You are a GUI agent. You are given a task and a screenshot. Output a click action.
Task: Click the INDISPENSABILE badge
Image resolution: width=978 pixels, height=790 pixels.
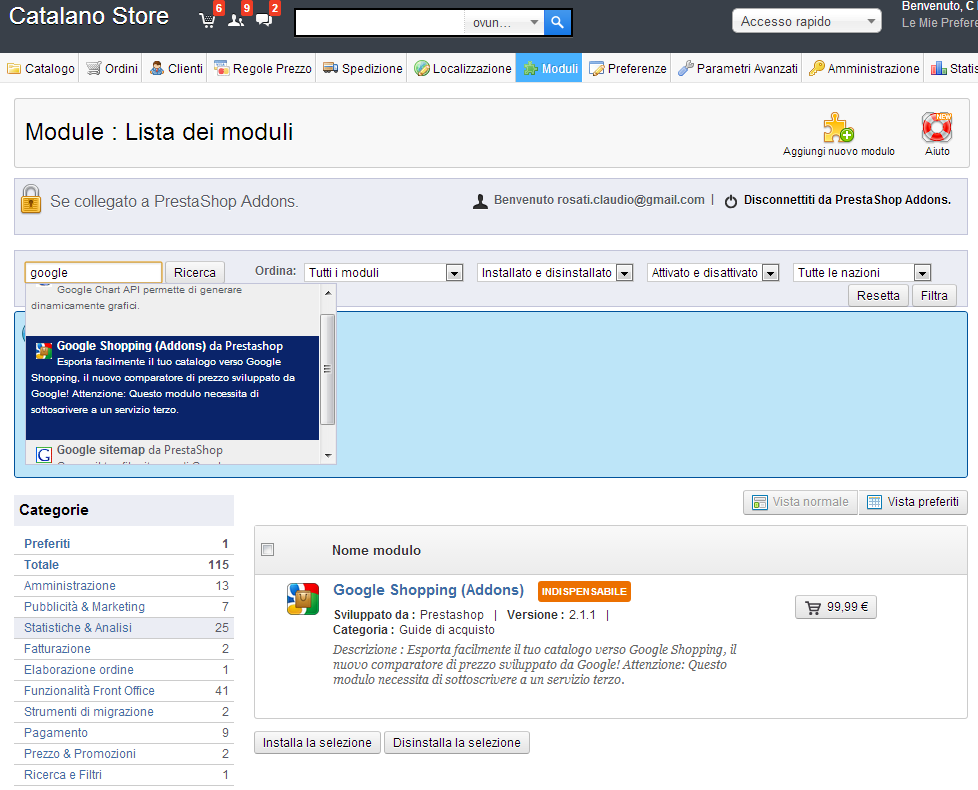point(584,591)
